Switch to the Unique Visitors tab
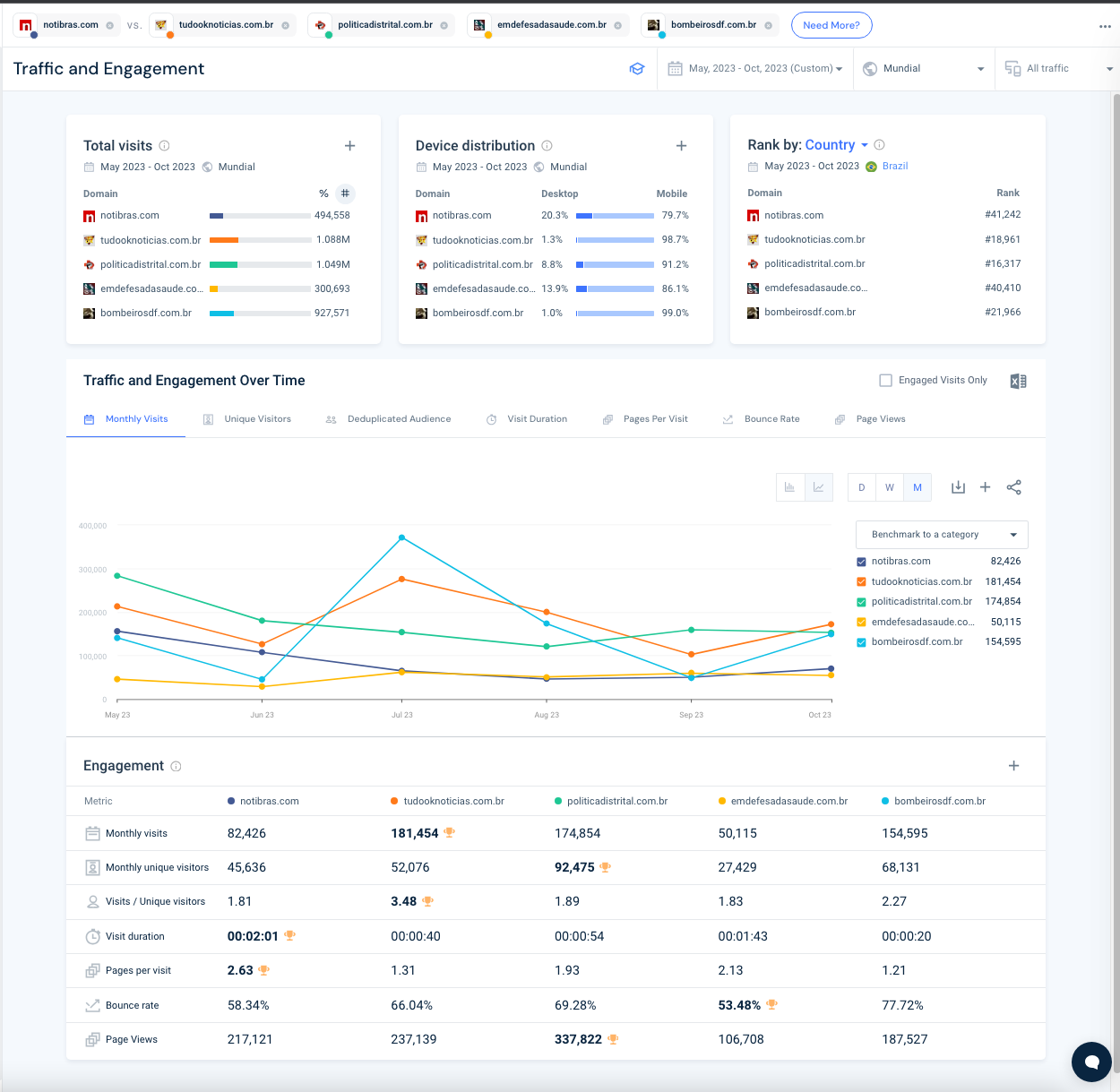Image resolution: width=1120 pixels, height=1092 pixels. coord(256,419)
